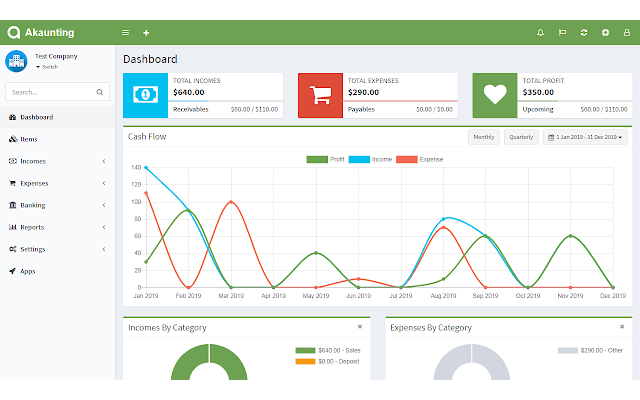The image size is (640, 400).
Task: Click the Akaunting logo icon
Action: click(13, 32)
